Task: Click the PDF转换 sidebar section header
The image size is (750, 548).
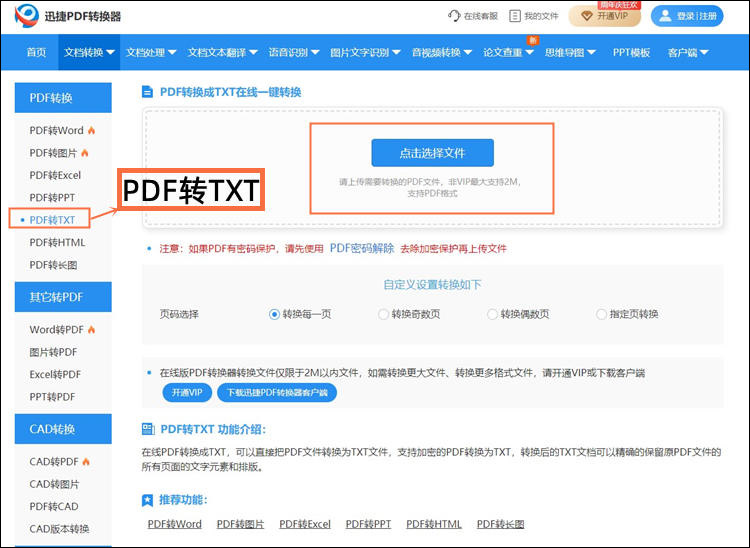Action: 63,98
